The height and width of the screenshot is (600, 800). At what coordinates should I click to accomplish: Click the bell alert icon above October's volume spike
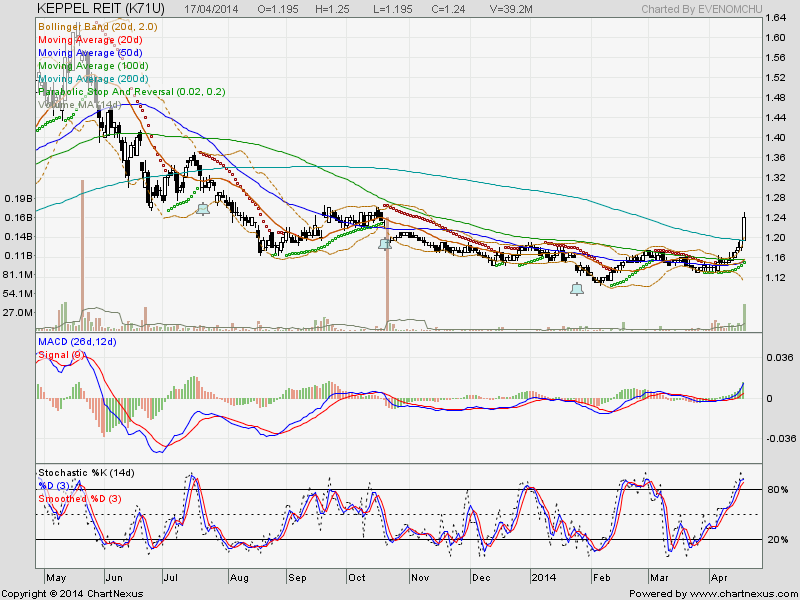pos(383,244)
